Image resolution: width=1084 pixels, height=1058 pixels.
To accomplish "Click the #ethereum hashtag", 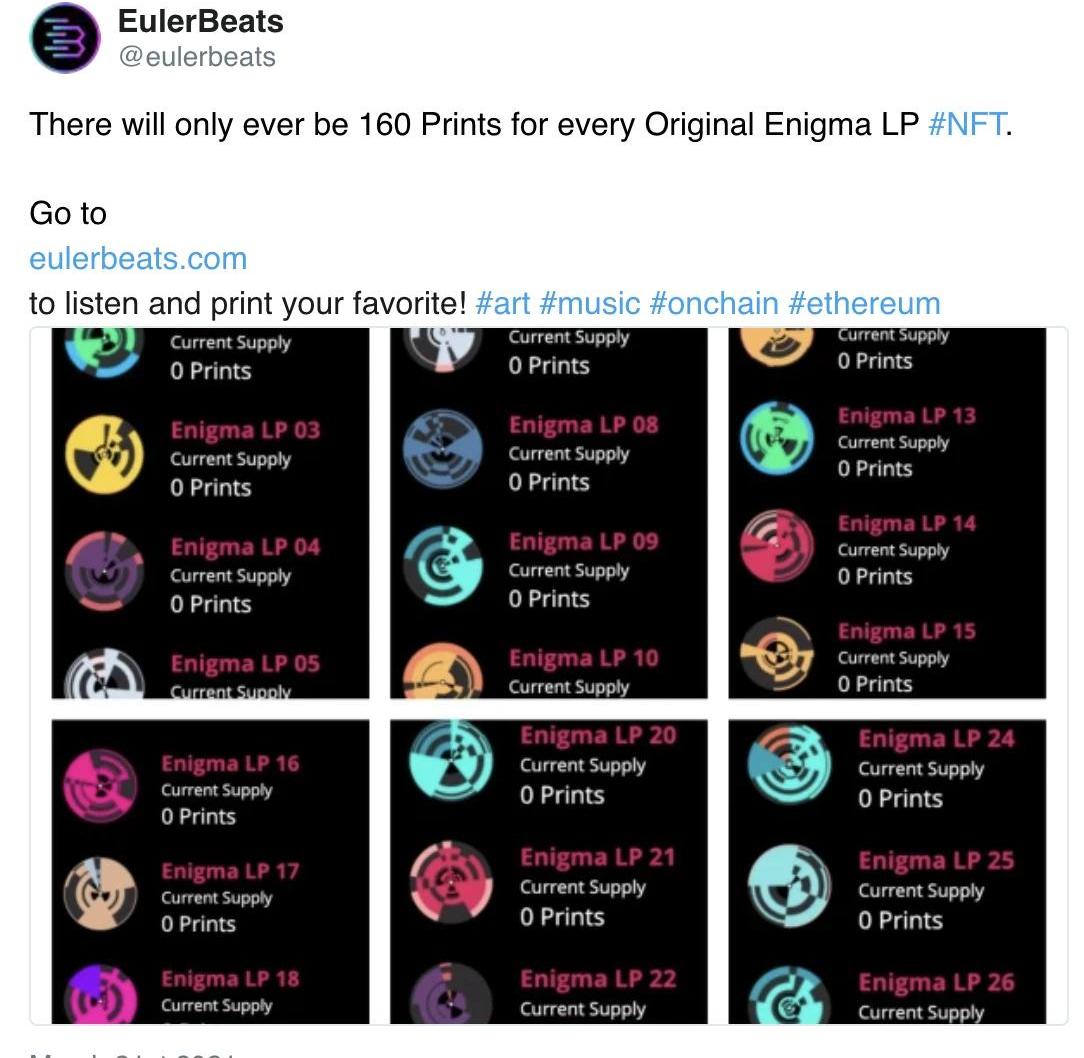I will [864, 303].
